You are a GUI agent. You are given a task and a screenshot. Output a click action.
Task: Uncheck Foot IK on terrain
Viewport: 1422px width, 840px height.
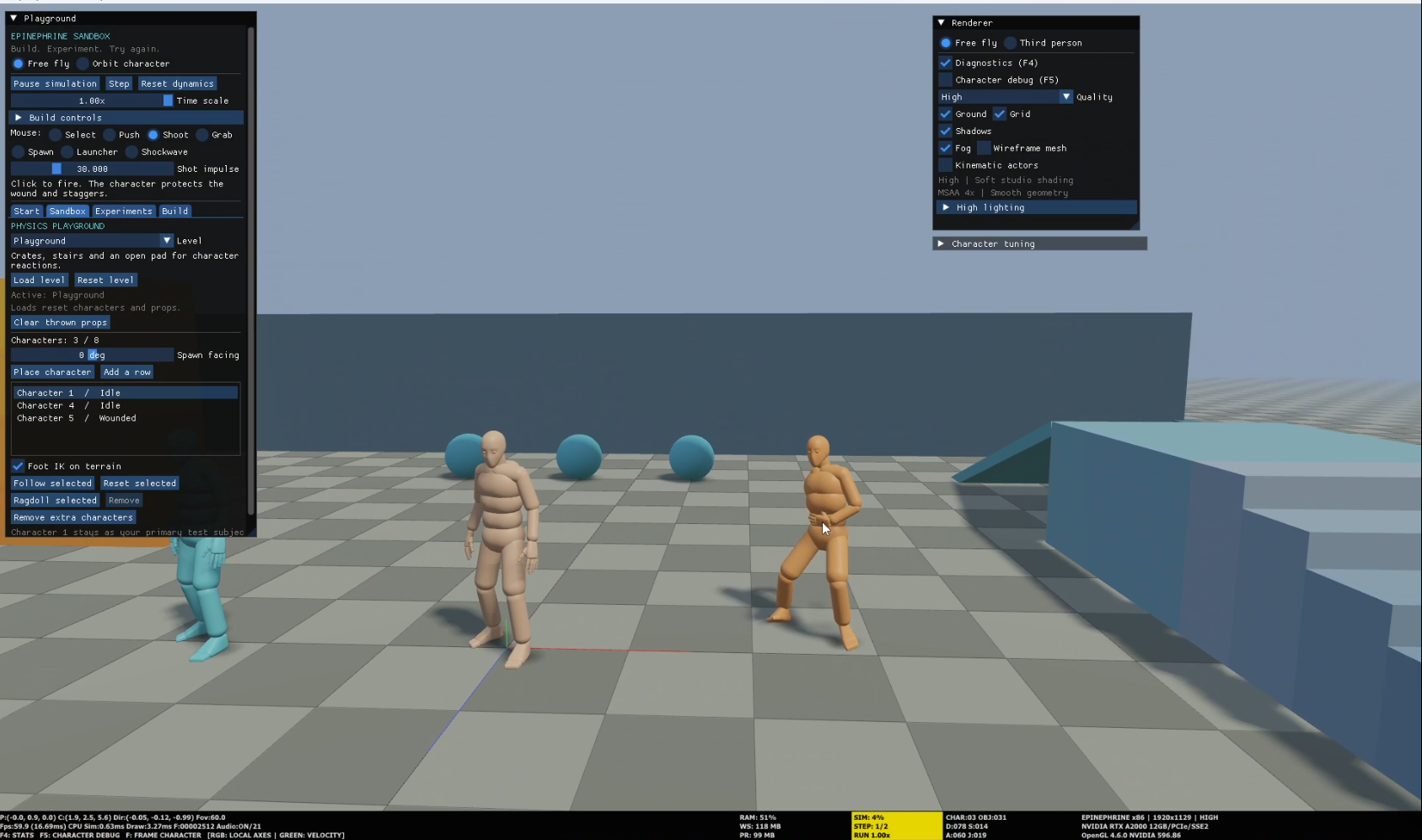point(18,466)
